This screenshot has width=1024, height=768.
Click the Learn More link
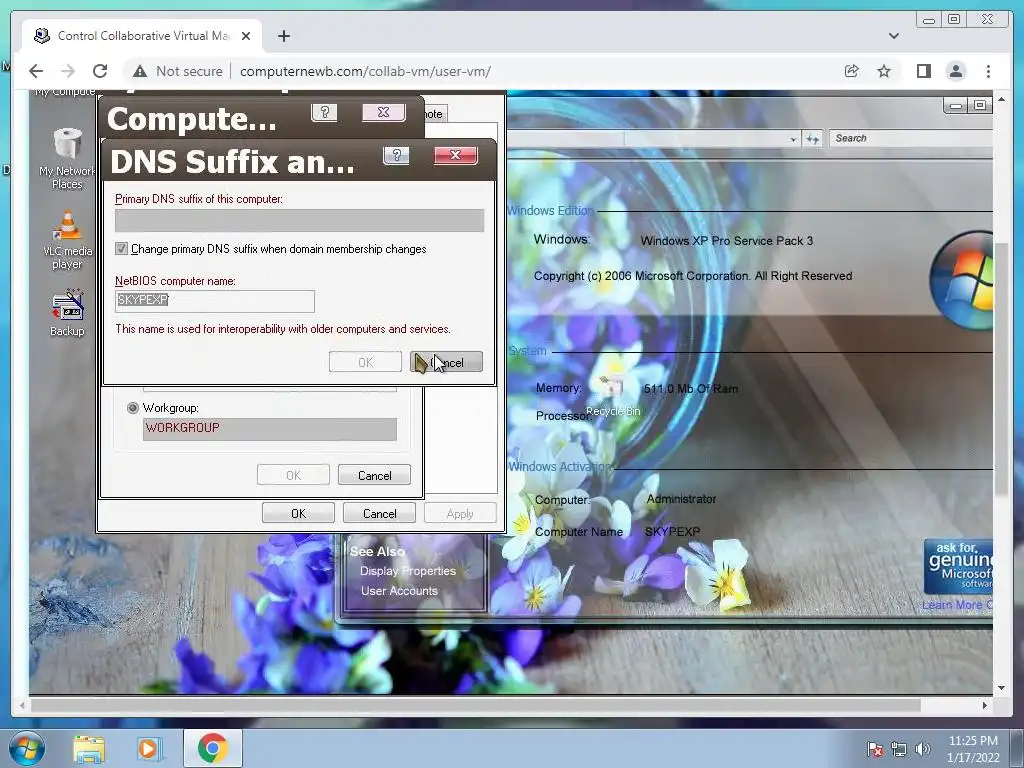tap(956, 605)
